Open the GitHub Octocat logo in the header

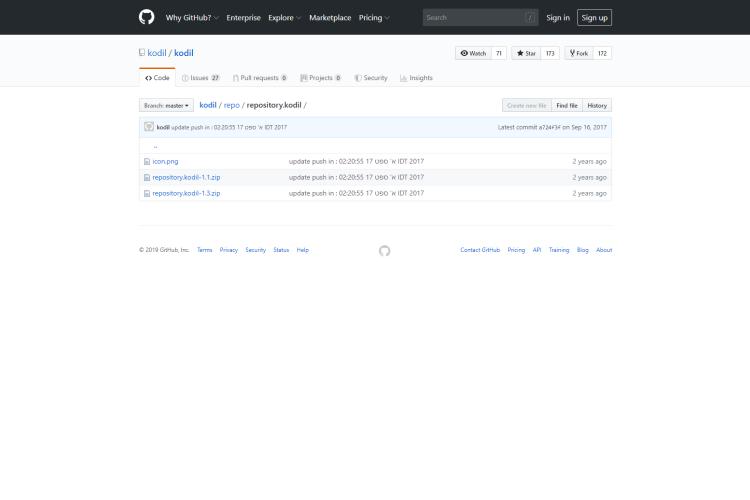click(x=146, y=17)
